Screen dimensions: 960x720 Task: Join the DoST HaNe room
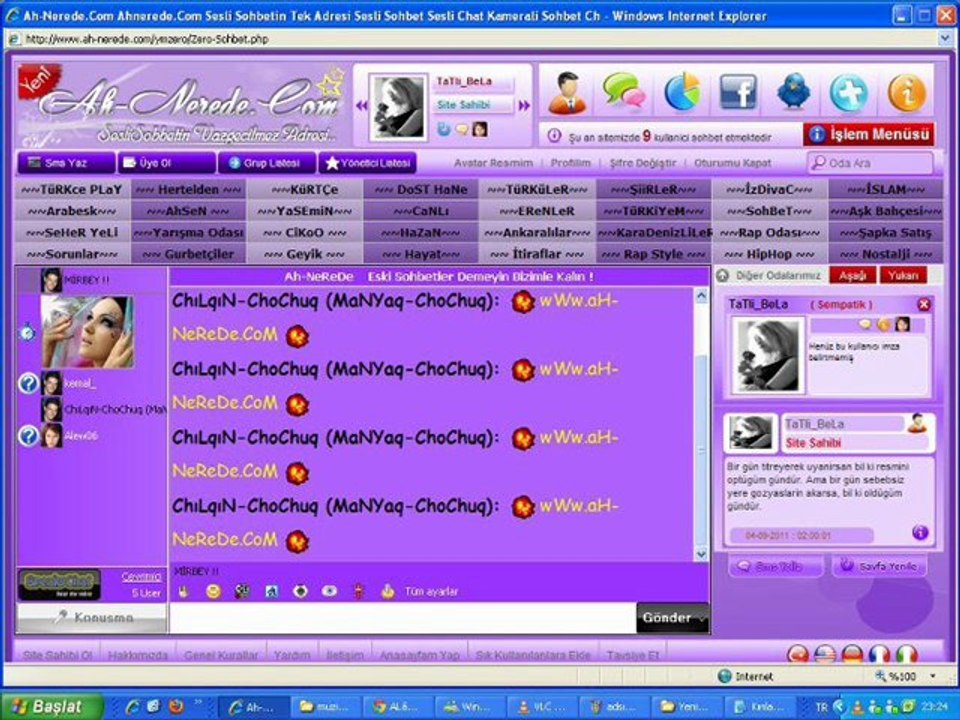click(421, 189)
